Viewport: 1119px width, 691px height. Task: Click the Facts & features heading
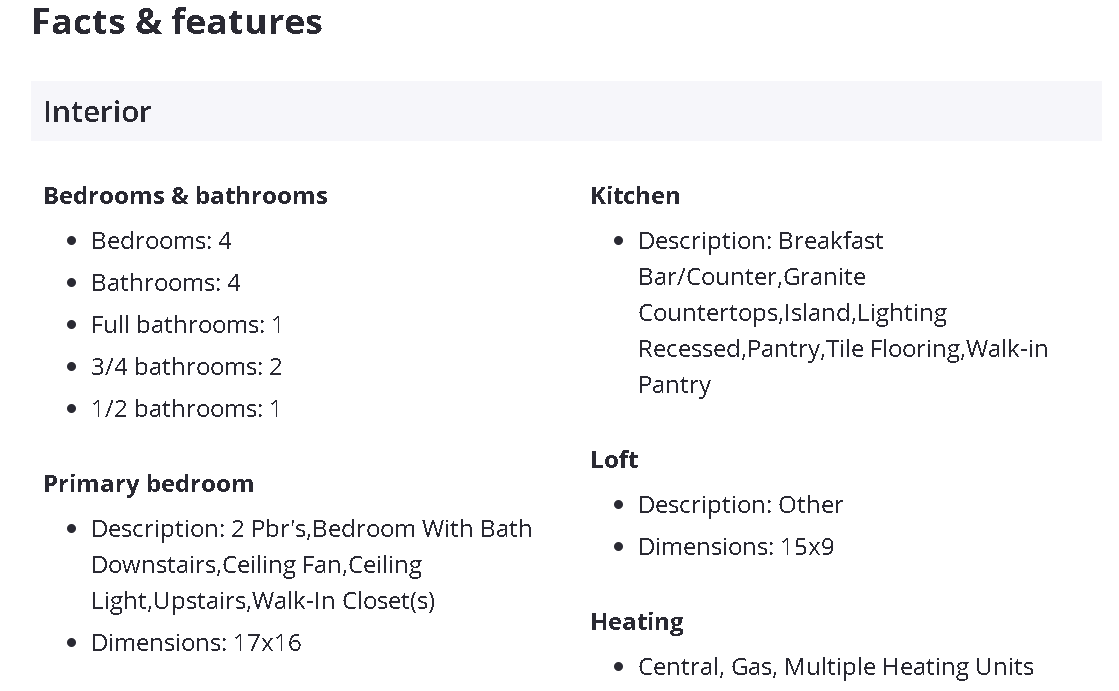tap(177, 21)
